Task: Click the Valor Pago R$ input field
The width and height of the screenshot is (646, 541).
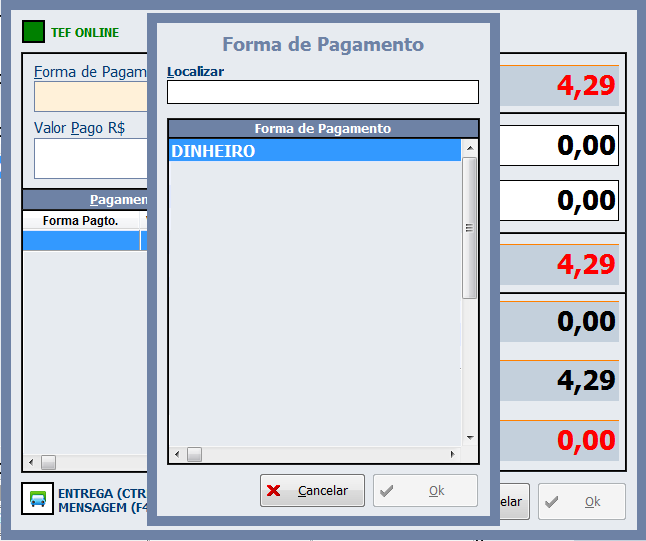Action: coord(90,158)
